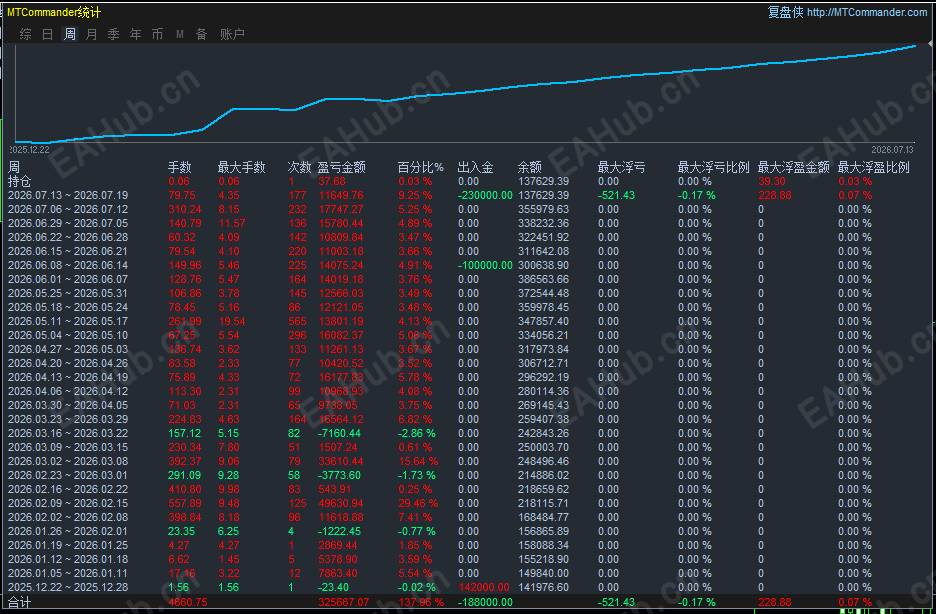Click the -7160.44 loss value
This screenshot has height=614, width=936.
click(x=340, y=433)
